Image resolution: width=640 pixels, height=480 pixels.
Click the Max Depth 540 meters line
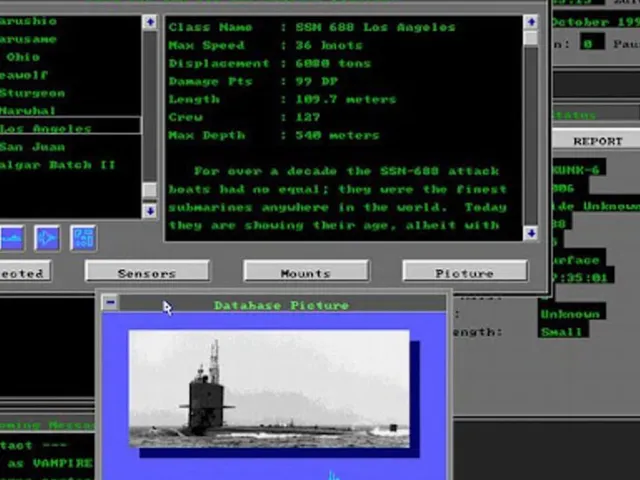tap(274, 135)
